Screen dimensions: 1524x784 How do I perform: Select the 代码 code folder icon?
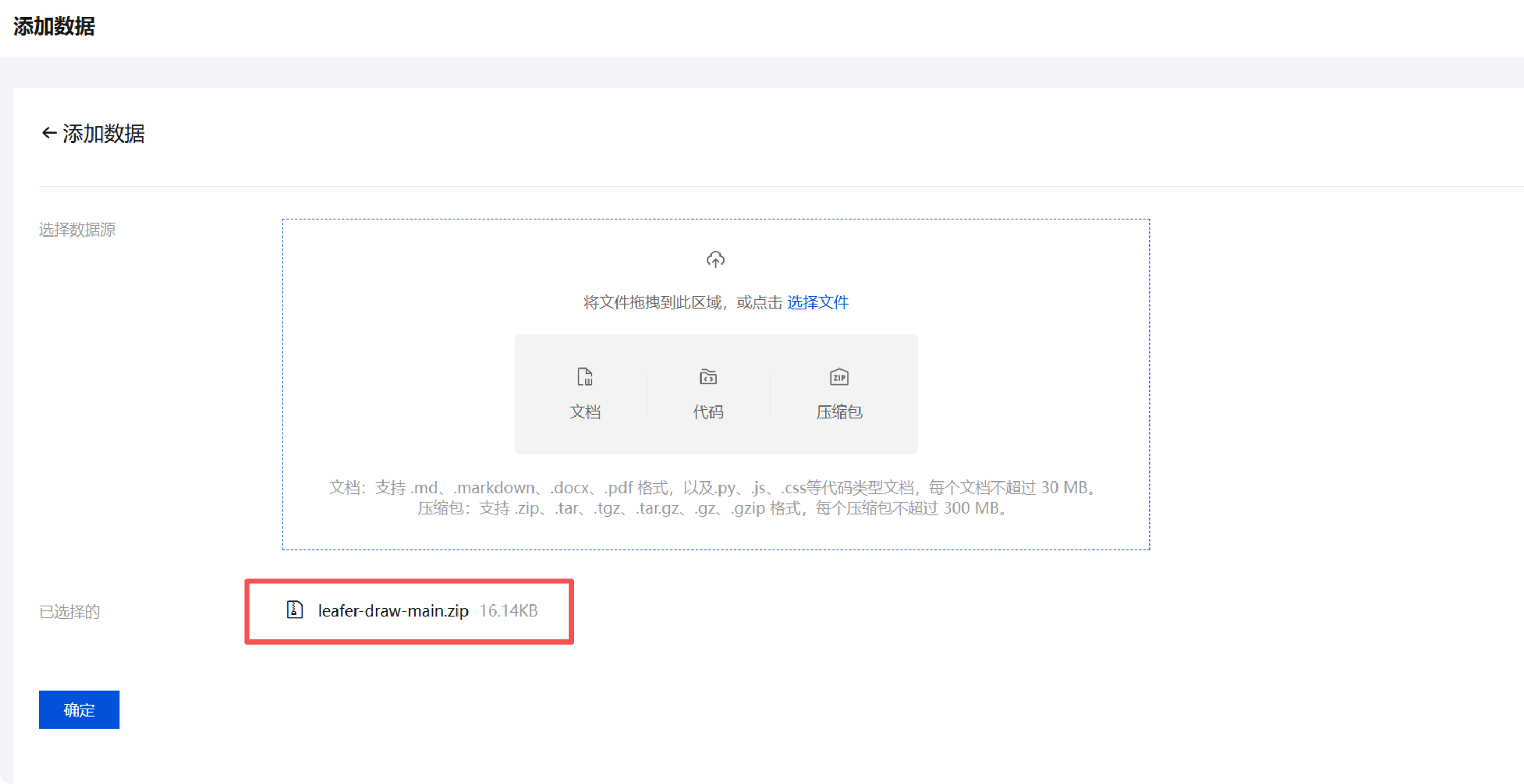(x=708, y=376)
